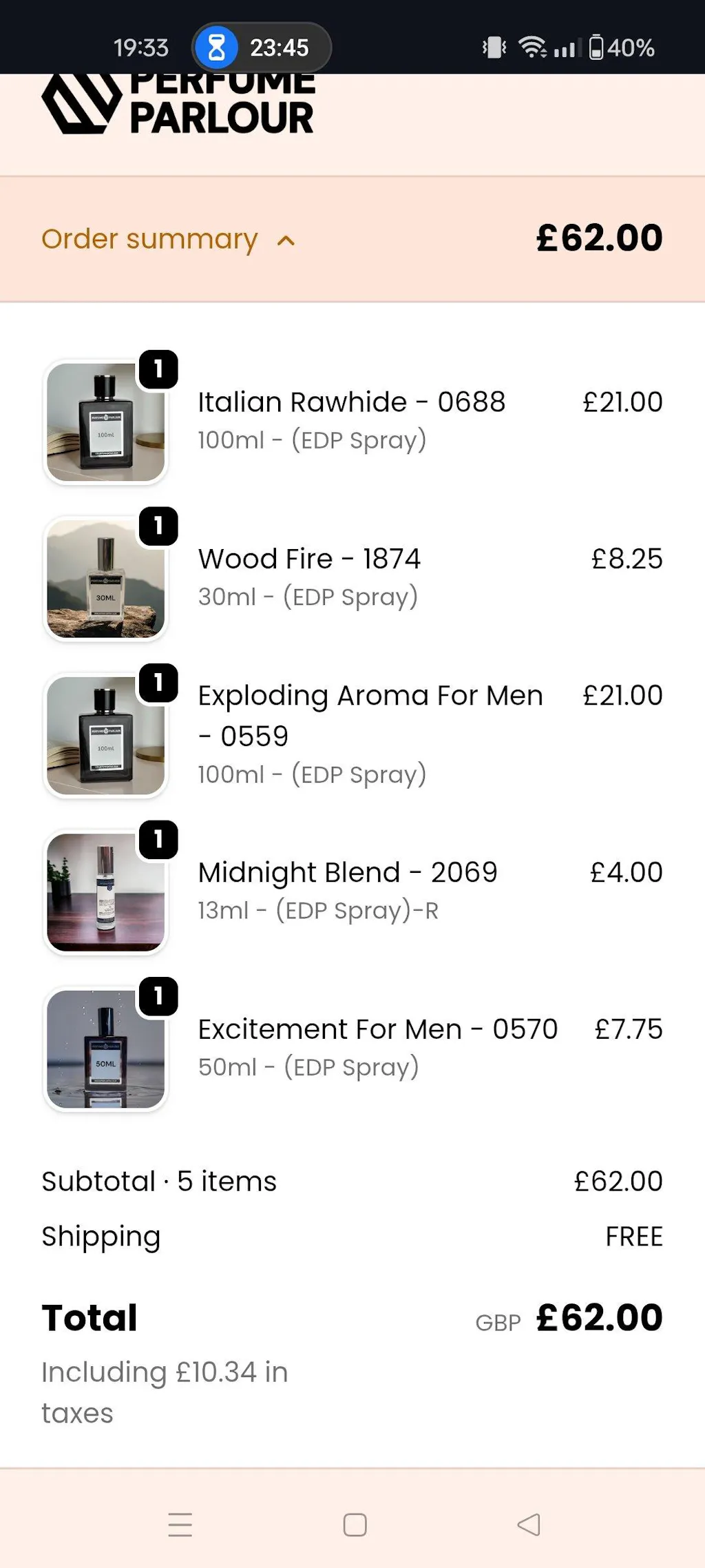Viewport: 705px width, 1568px height.
Task: Tap the battery status icon
Action: [x=597, y=48]
